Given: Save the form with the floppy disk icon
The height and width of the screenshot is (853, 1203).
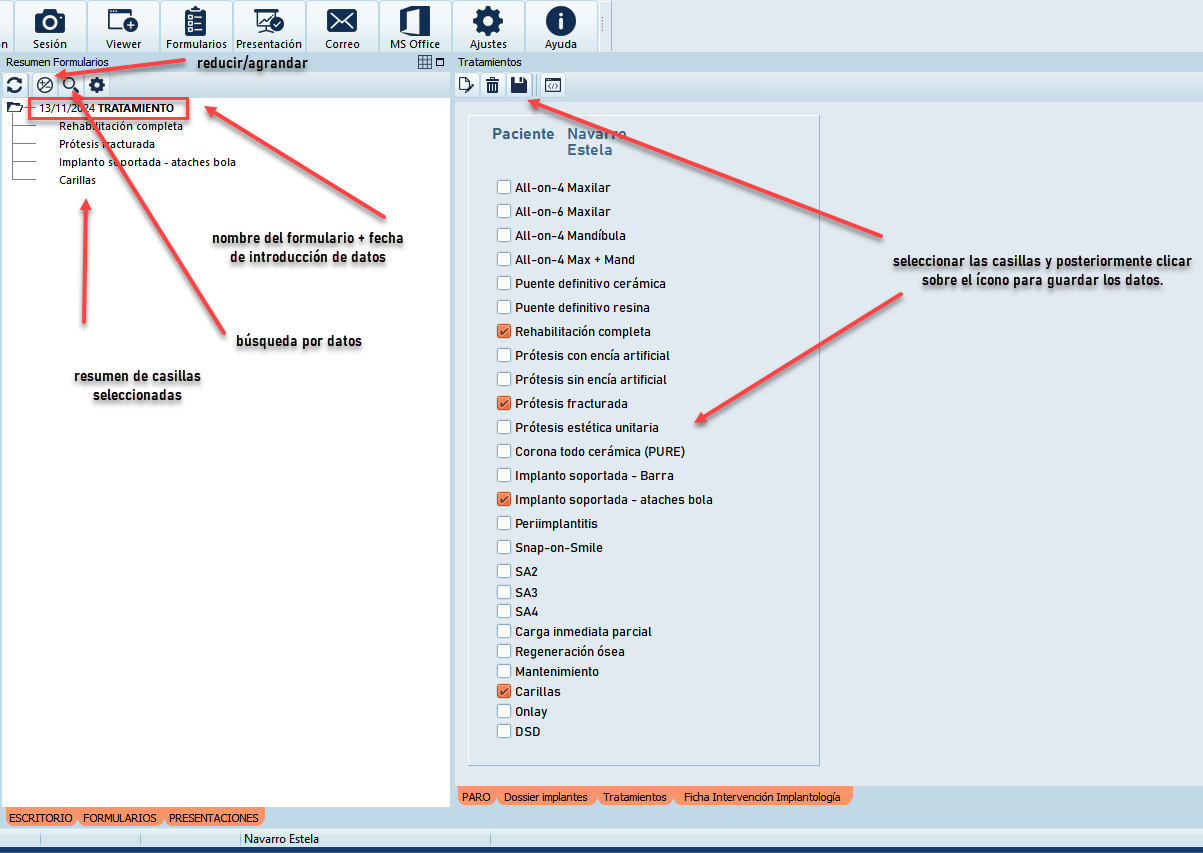Looking at the screenshot, I should 518,85.
